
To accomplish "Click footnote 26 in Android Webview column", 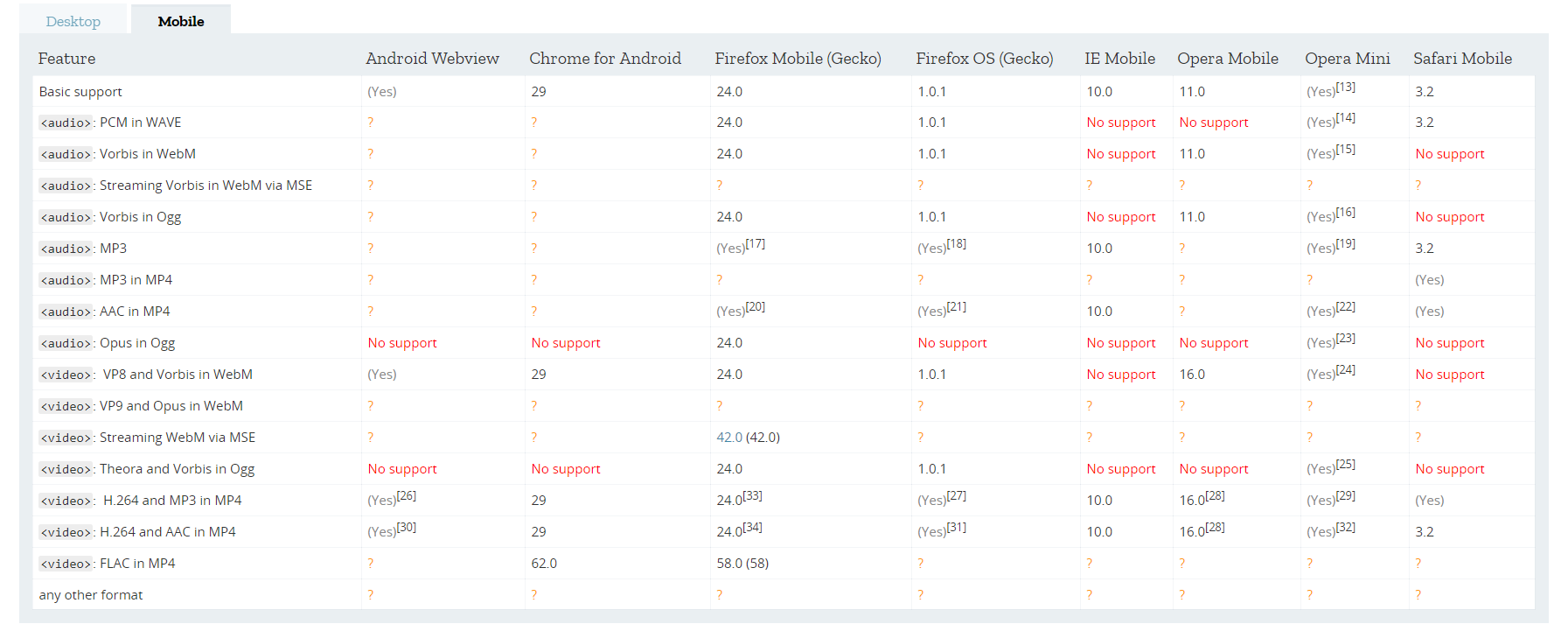I will point(406,496).
